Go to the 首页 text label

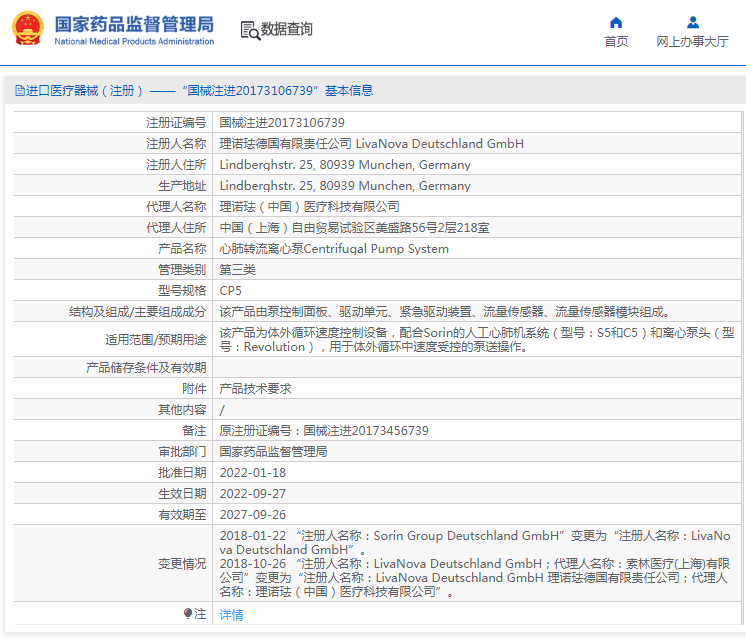point(616,42)
